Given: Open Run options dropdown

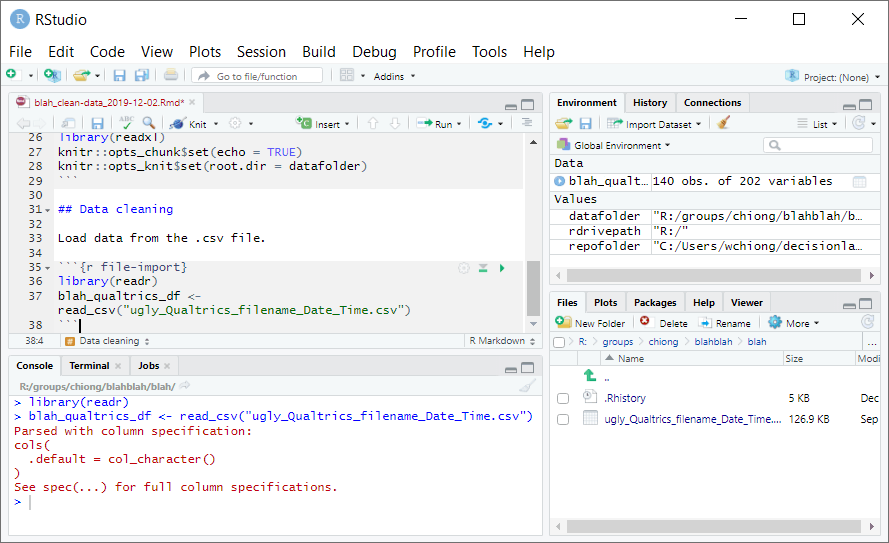Looking at the screenshot, I should tap(459, 124).
